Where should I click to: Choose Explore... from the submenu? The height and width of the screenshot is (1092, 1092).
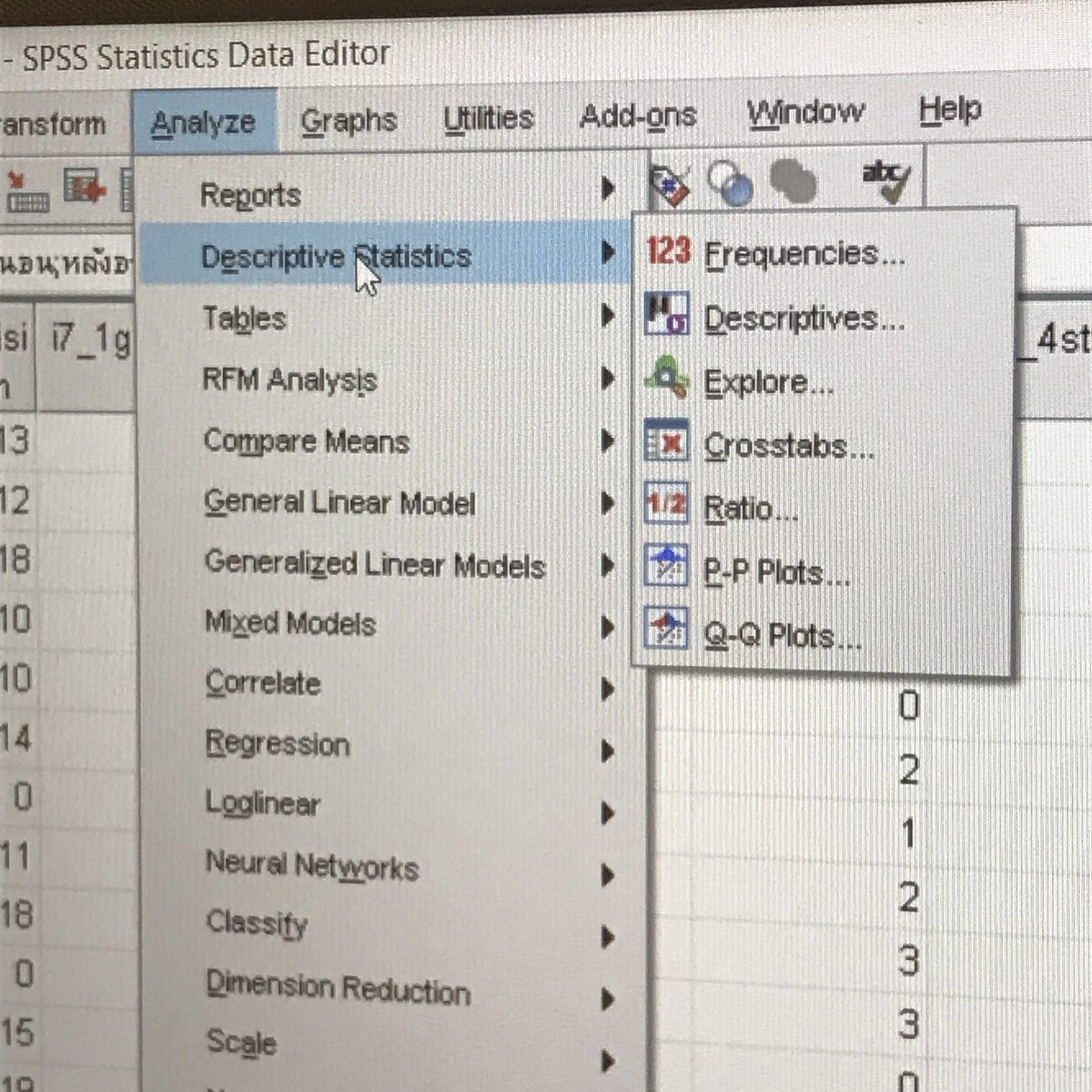click(769, 383)
